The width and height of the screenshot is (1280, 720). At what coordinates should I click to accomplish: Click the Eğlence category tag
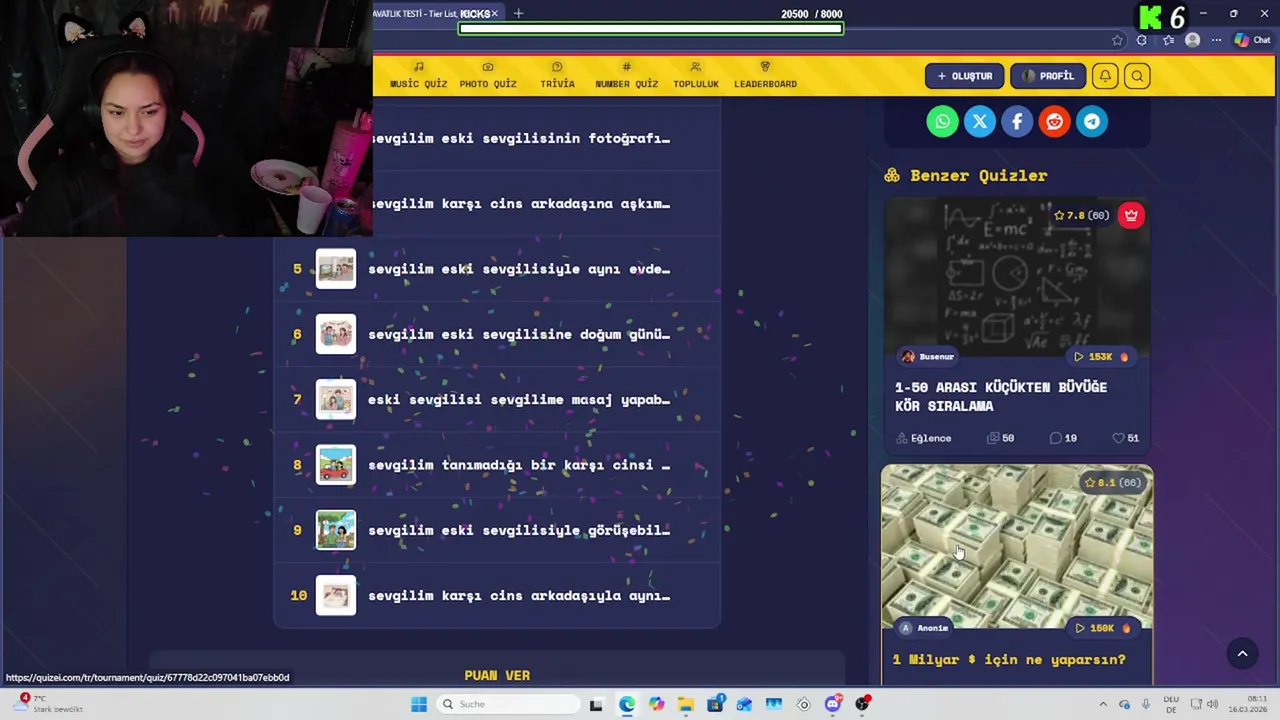(924, 438)
